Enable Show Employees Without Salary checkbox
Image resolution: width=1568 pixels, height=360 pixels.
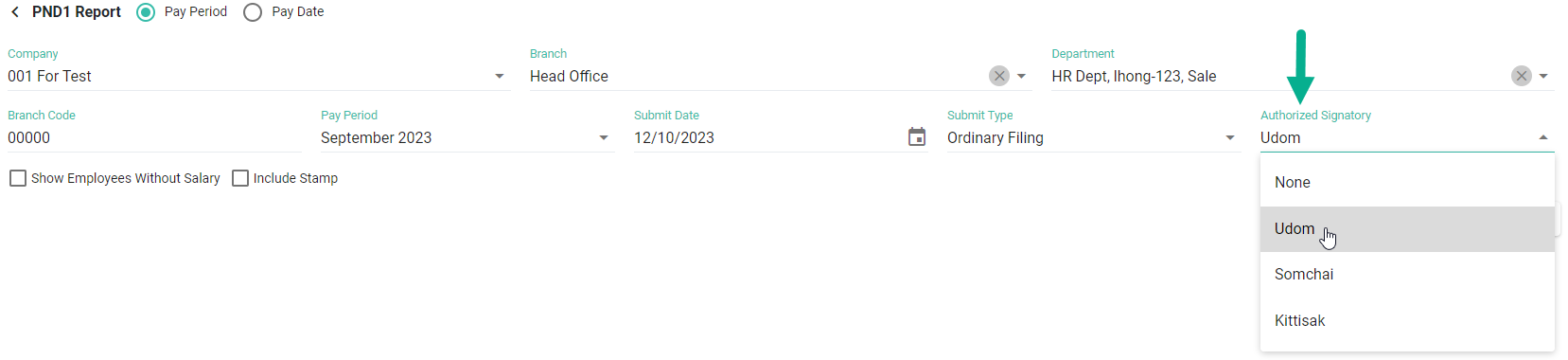tap(18, 178)
